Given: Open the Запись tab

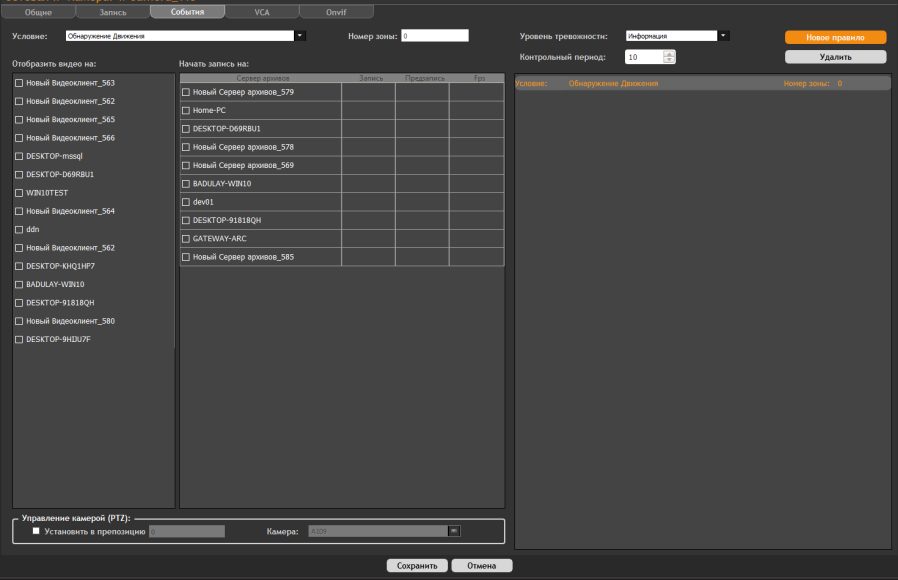Looking at the screenshot, I should 113,12.
